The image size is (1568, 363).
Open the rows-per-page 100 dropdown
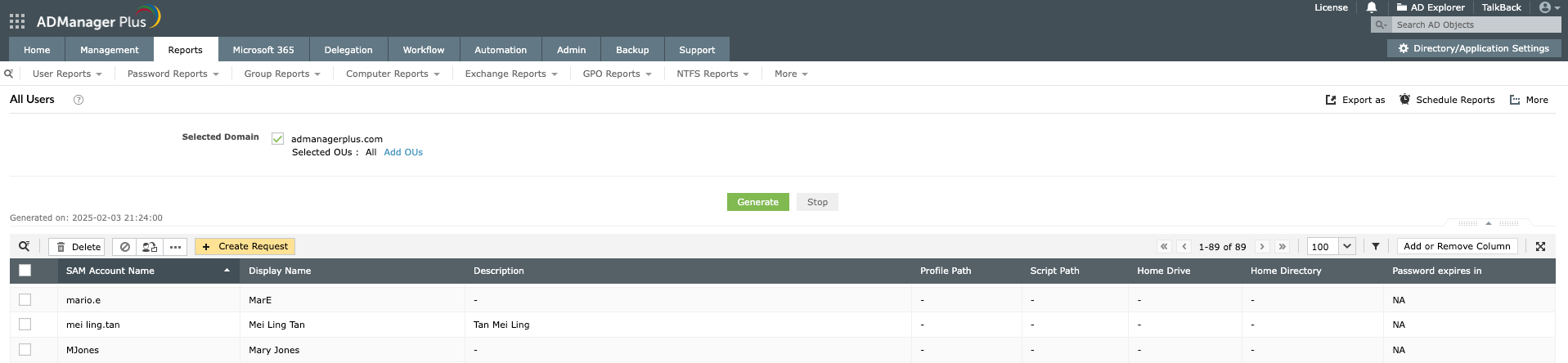click(1331, 246)
